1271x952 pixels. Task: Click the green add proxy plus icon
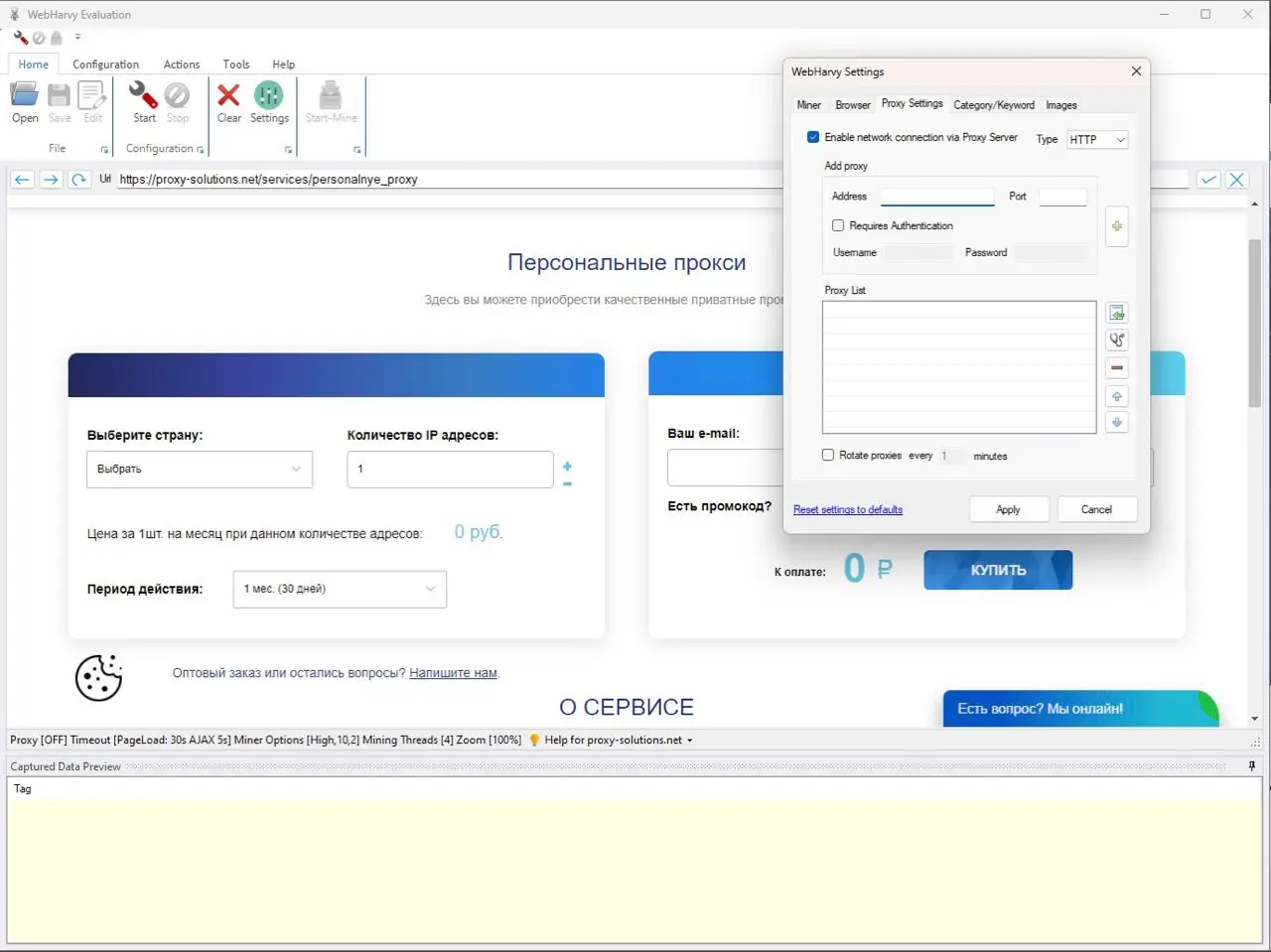coord(1117,226)
